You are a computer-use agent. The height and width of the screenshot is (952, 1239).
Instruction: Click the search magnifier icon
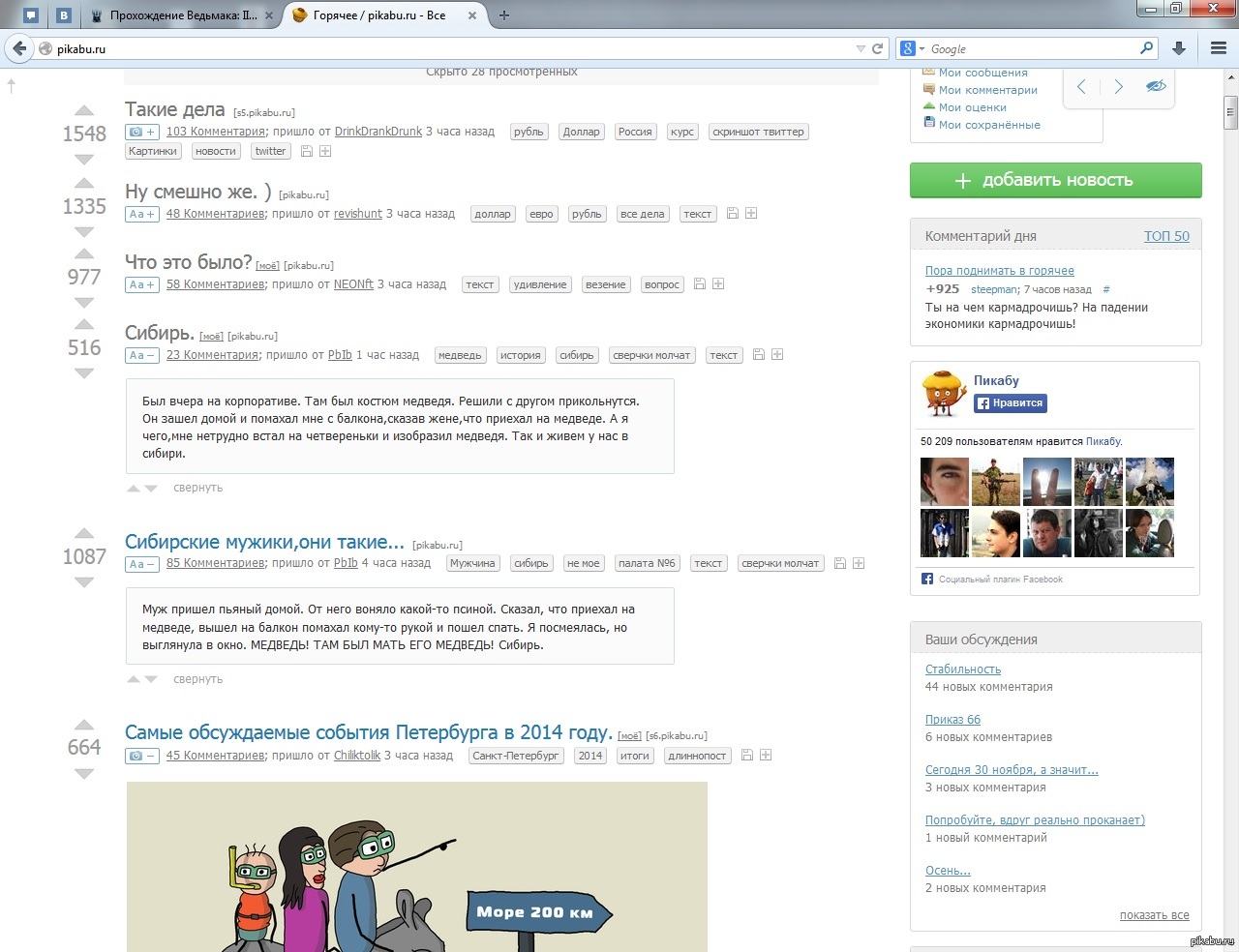point(1147,47)
